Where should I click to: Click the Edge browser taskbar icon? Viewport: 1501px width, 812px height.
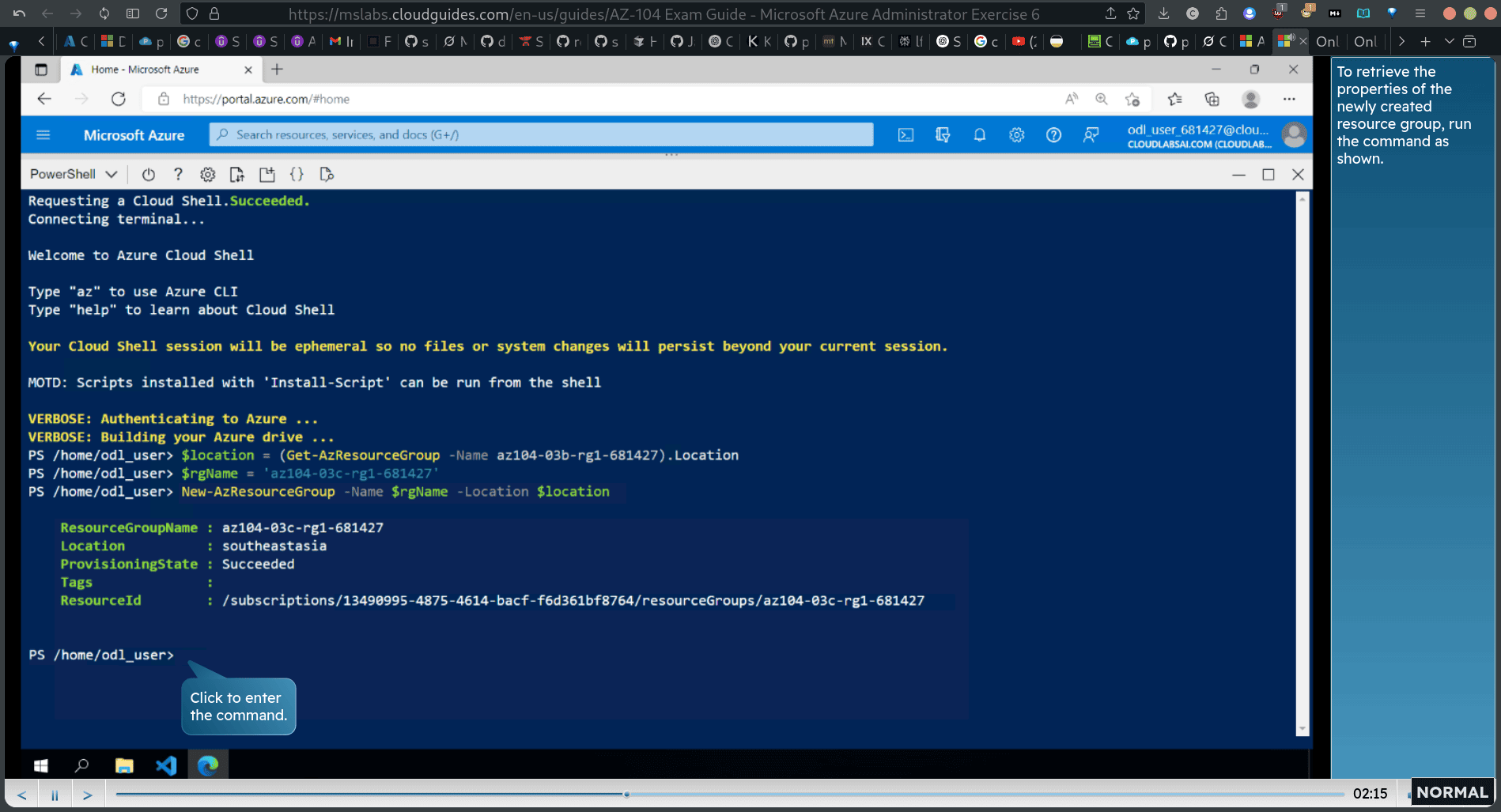click(x=208, y=765)
